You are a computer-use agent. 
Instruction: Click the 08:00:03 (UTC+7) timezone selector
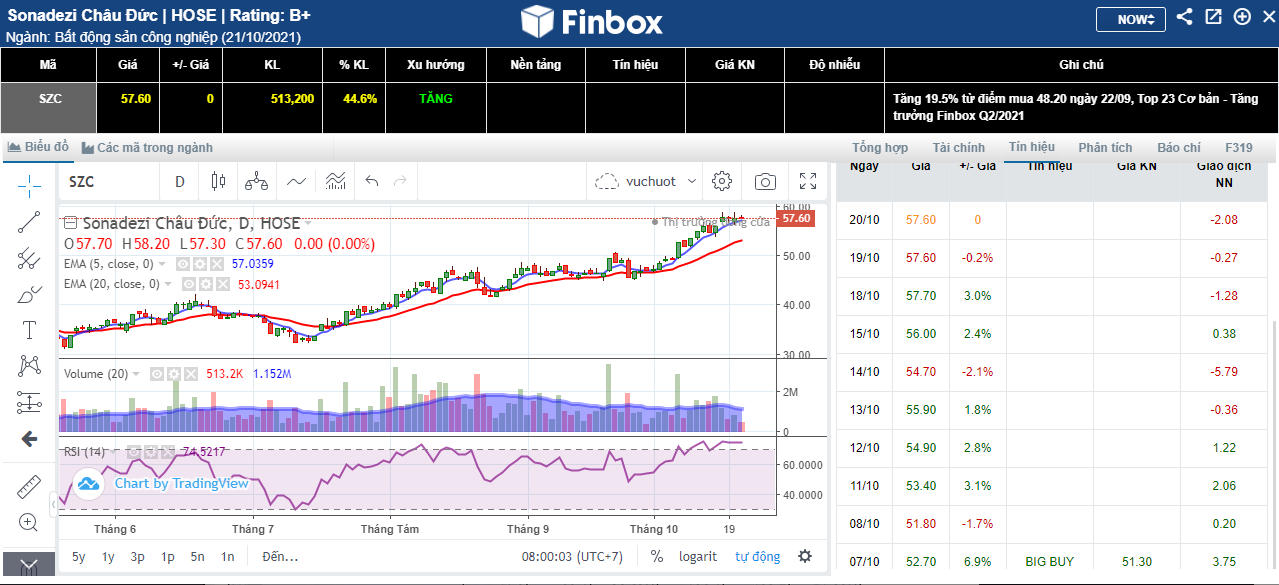coord(572,556)
